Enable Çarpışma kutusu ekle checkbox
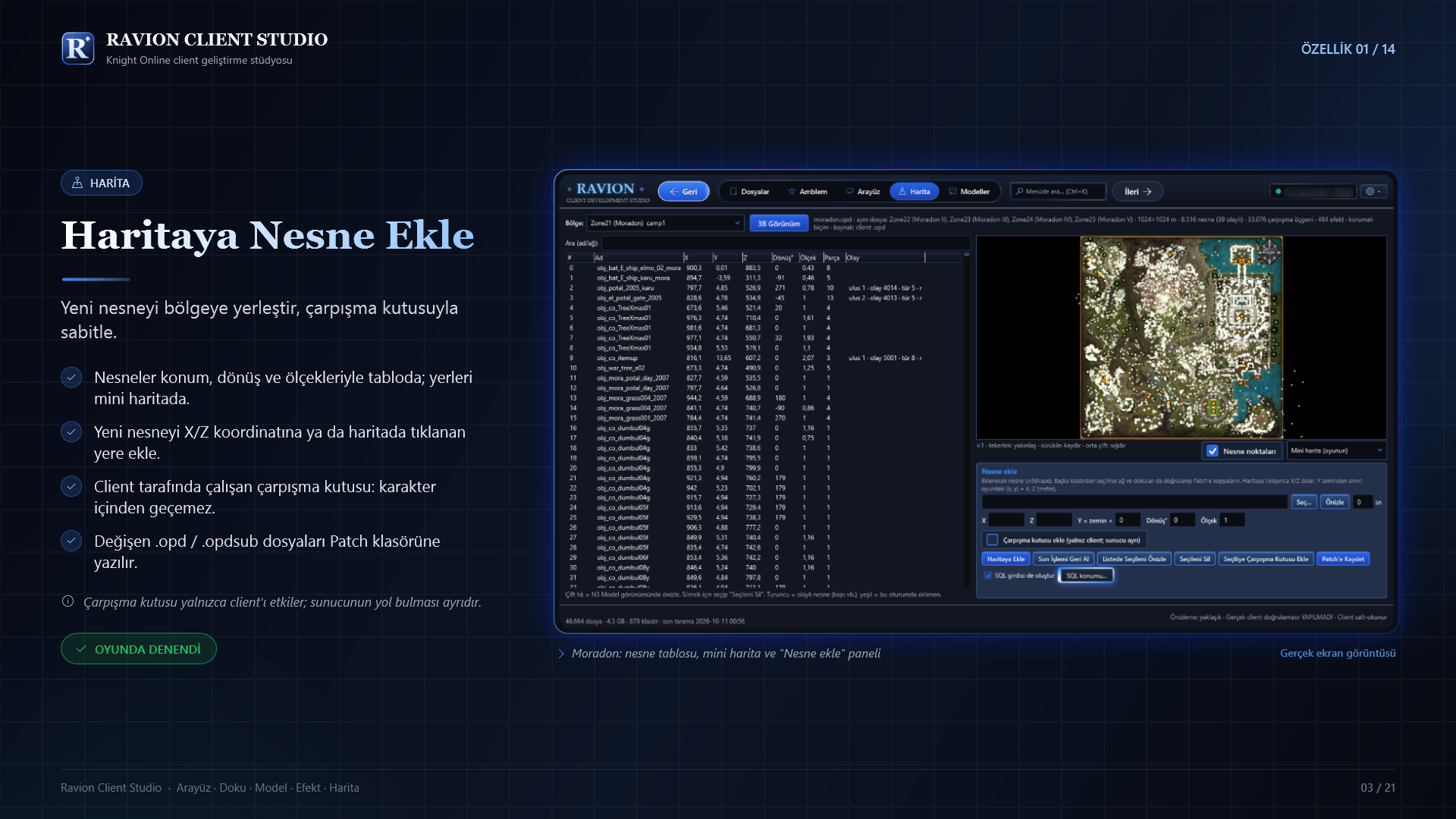 tap(992, 540)
